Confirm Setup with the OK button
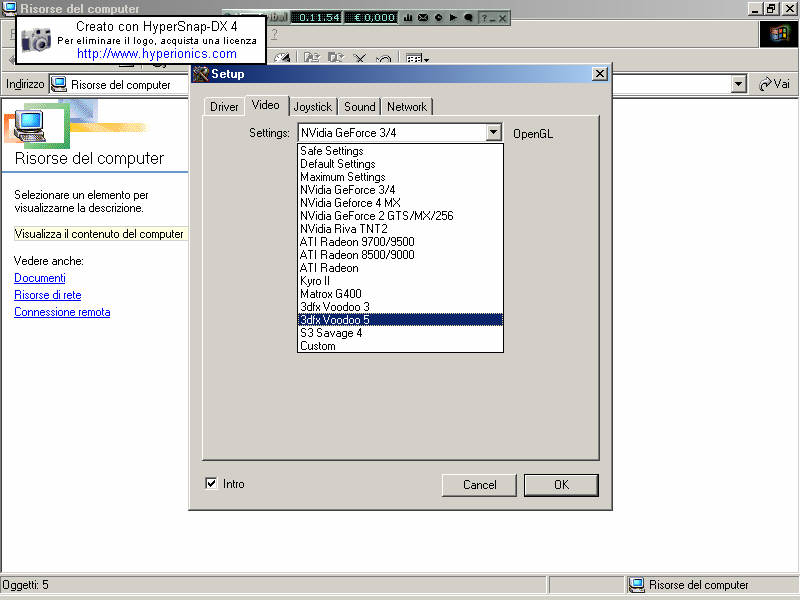 561,485
